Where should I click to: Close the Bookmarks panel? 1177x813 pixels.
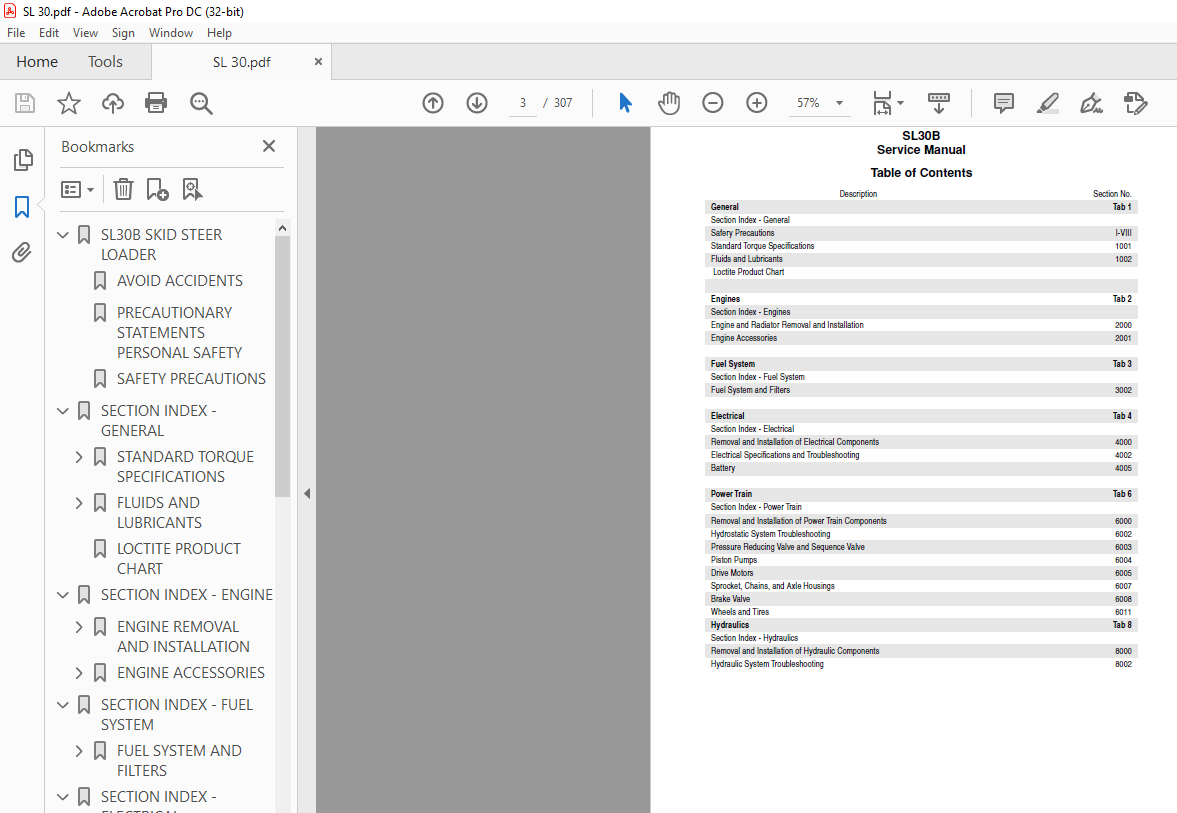(269, 146)
